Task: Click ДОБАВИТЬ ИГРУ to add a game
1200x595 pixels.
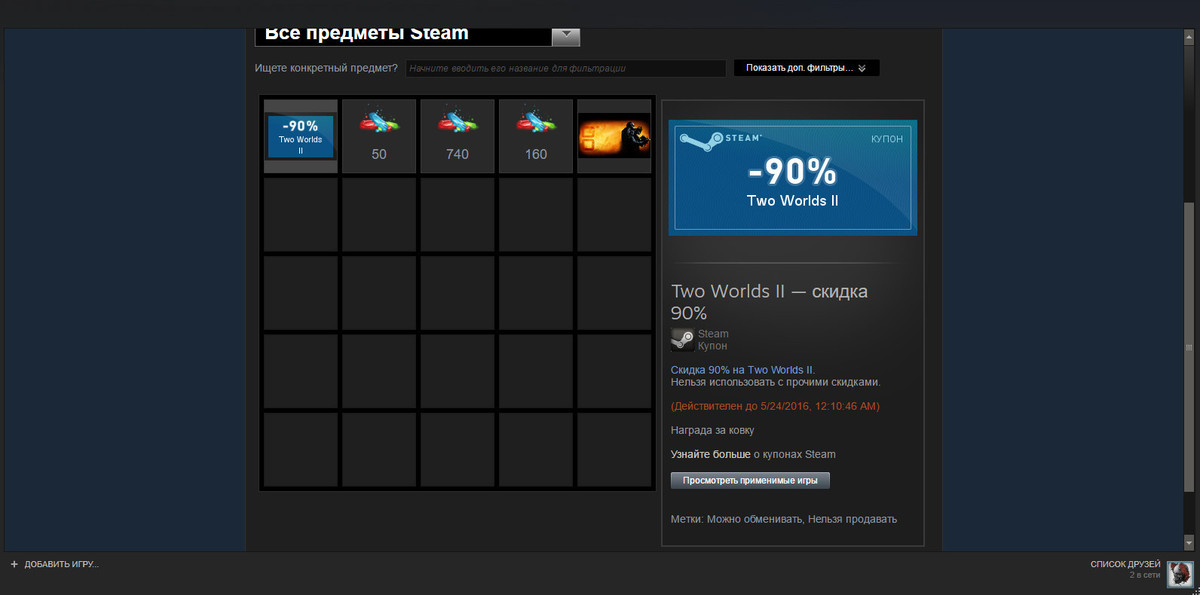Action: (x=61, y=565)
